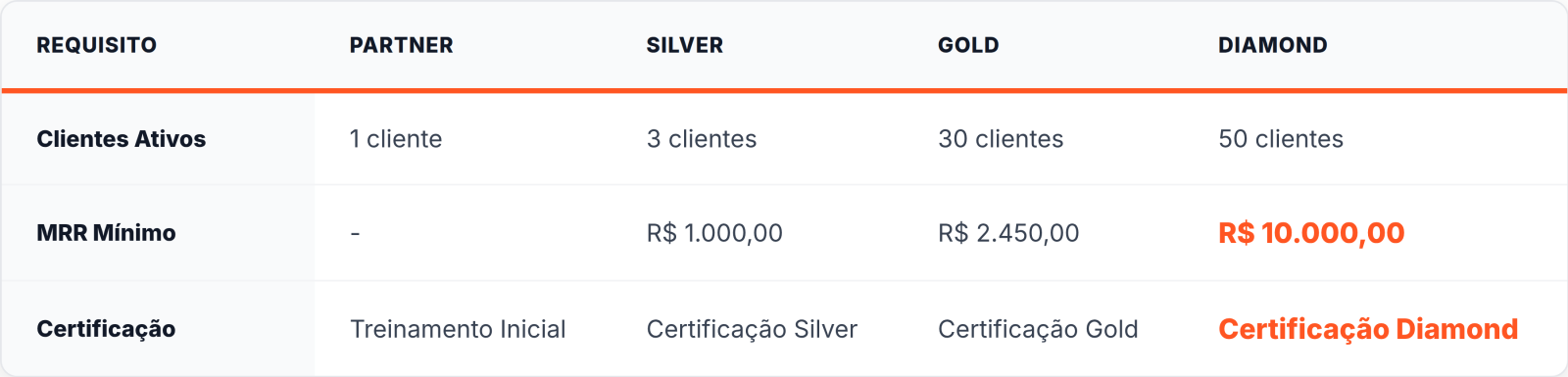This screenshot has width=1568, height=377.
Task: Select the R$ 1.000,00 Silver value
Action: click(714, 233)
